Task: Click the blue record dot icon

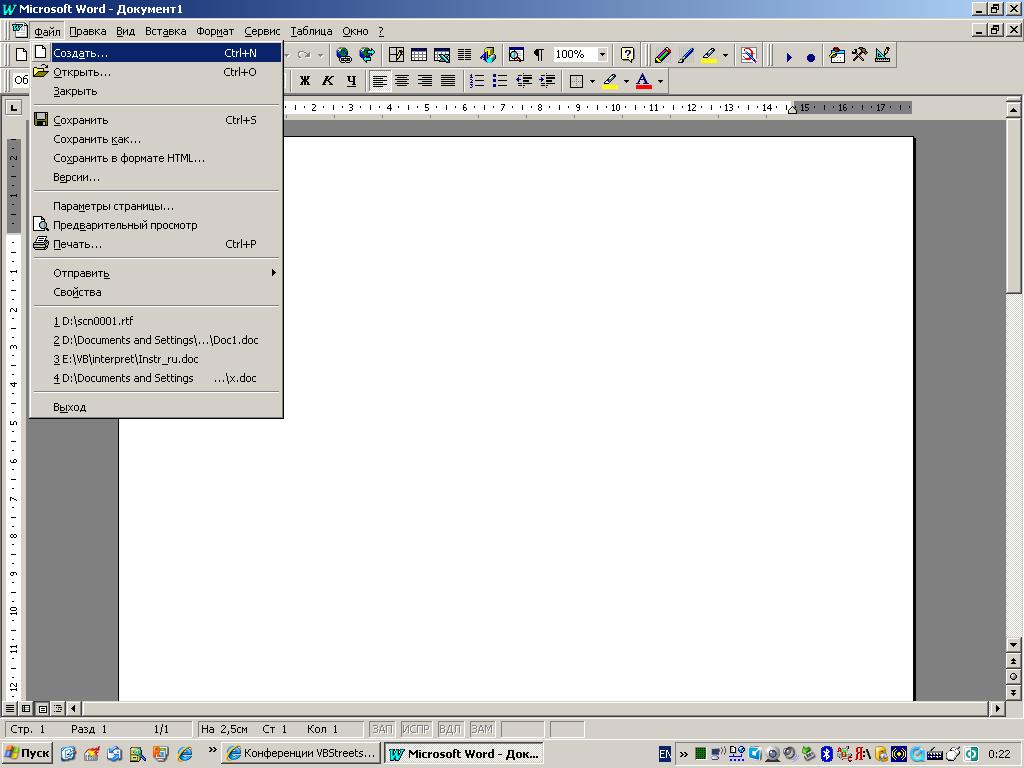Action: pyautogui.click(x=810, y=57)
